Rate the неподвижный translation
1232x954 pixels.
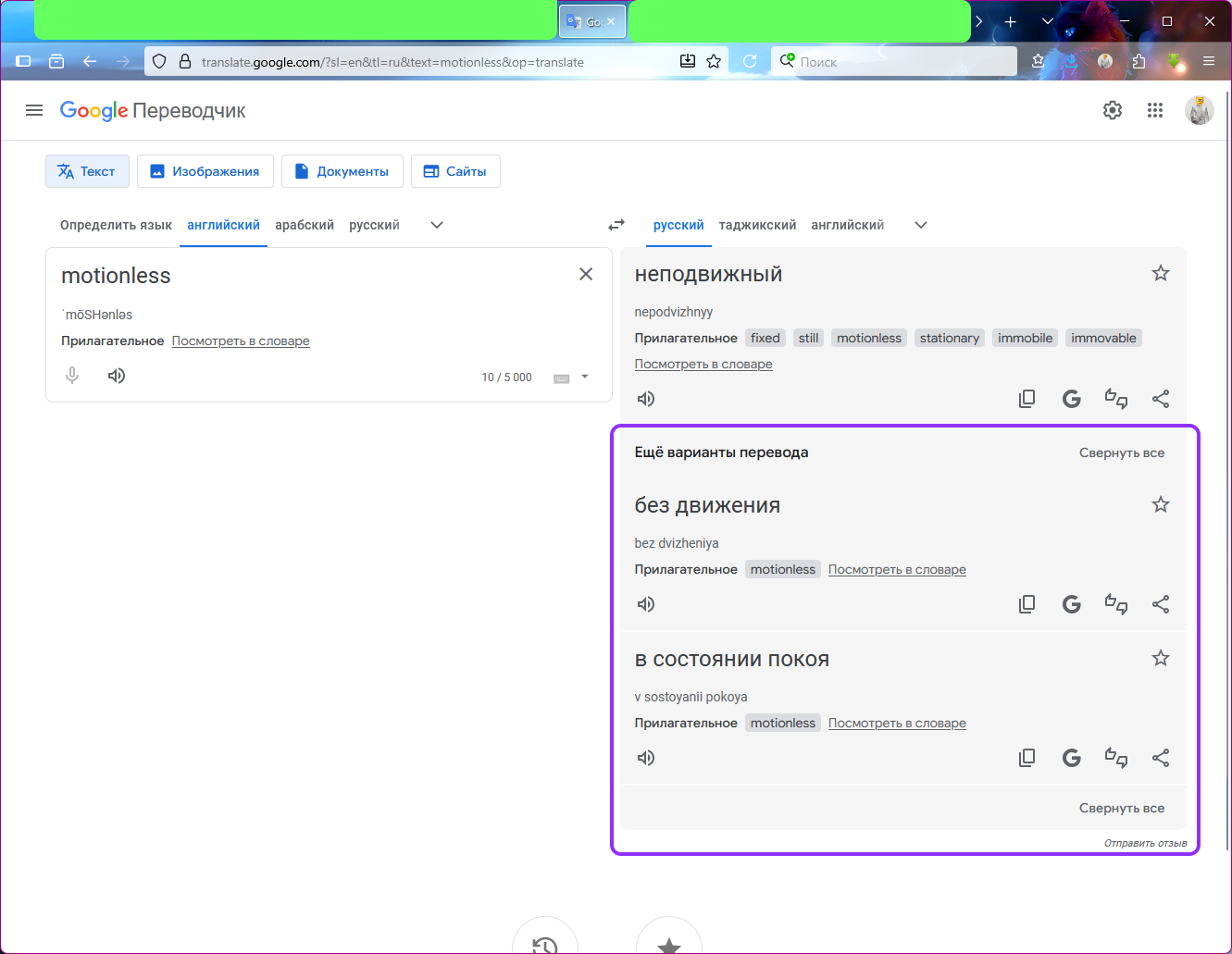pyautogui.click(x=1116, y=399)
